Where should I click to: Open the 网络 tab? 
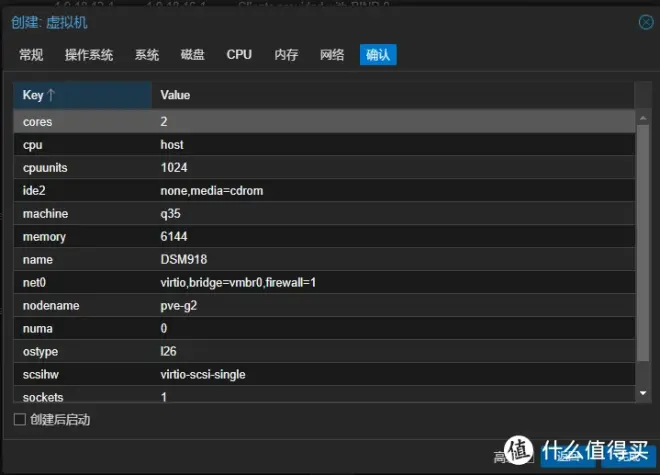(332, 55)
